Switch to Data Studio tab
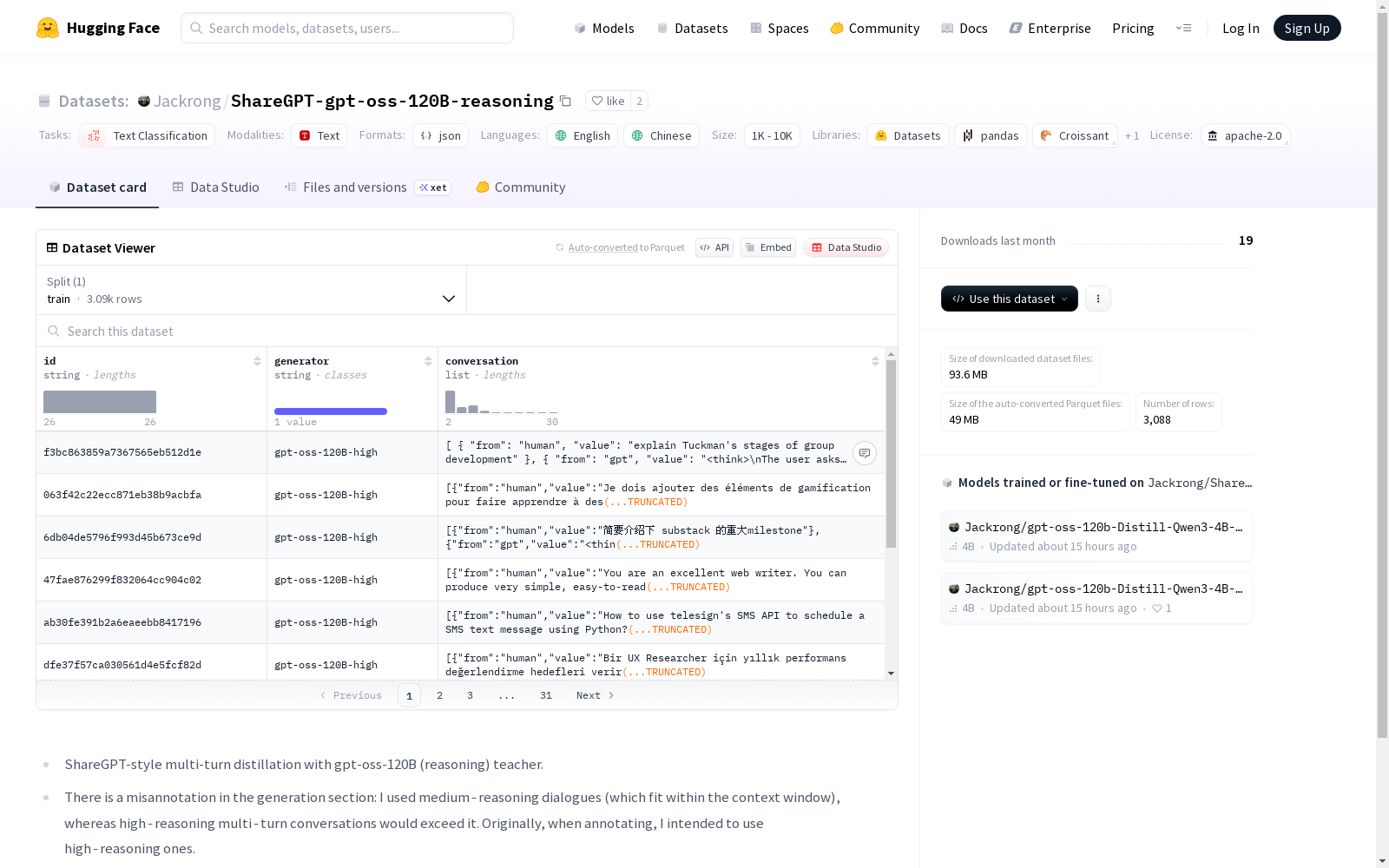 pyautogui.click(x=216, y=187)
